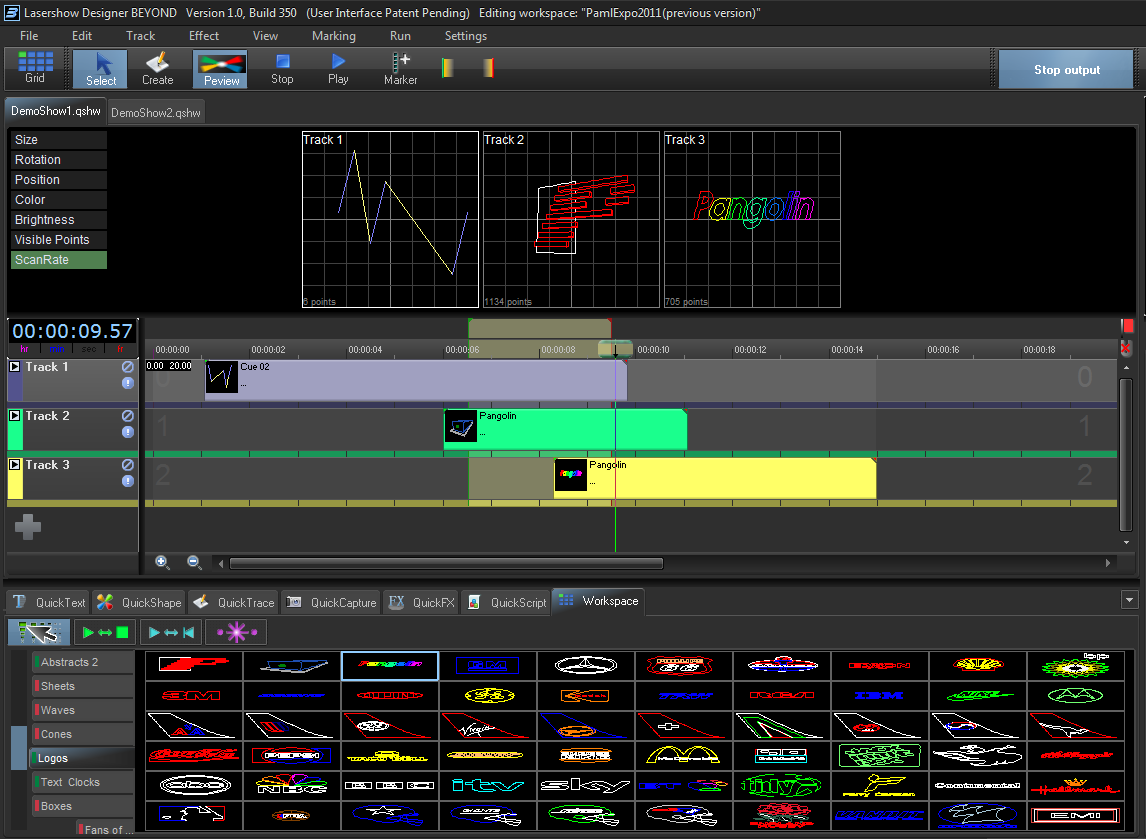Screen dimensions: 1146x839
Task: Toggle the Preview mode button
Action: click(221, 68)
